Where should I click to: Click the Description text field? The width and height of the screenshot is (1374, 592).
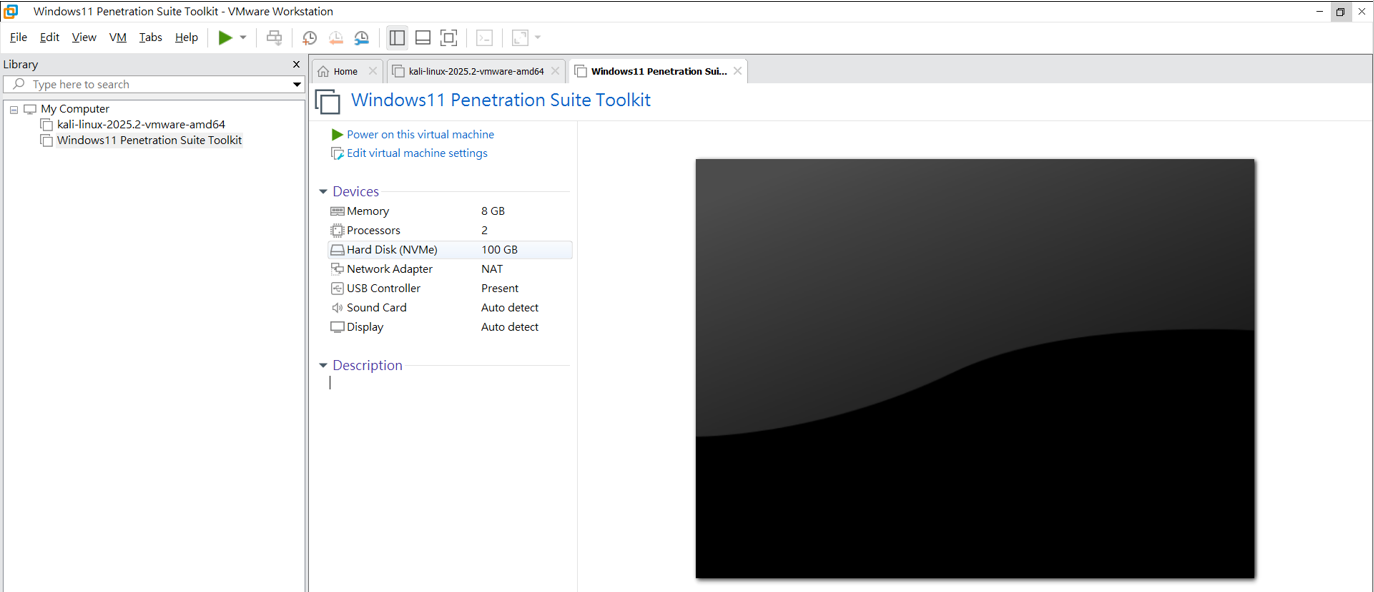(448, 382)
